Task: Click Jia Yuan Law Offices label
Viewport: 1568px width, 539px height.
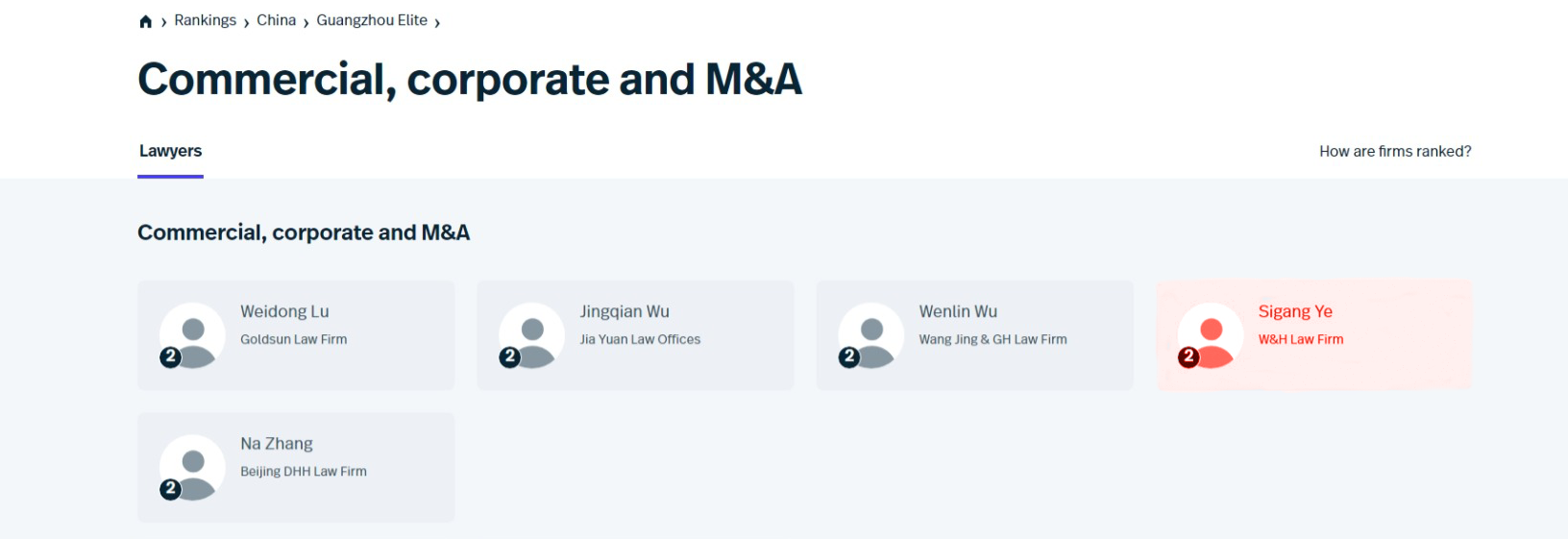Action: [640, 339]
